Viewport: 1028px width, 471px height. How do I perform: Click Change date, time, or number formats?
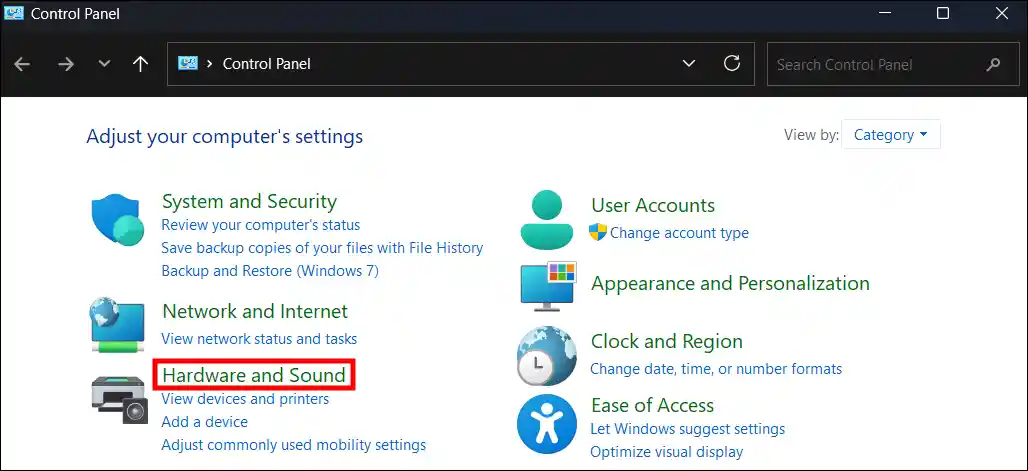[716, 369]
